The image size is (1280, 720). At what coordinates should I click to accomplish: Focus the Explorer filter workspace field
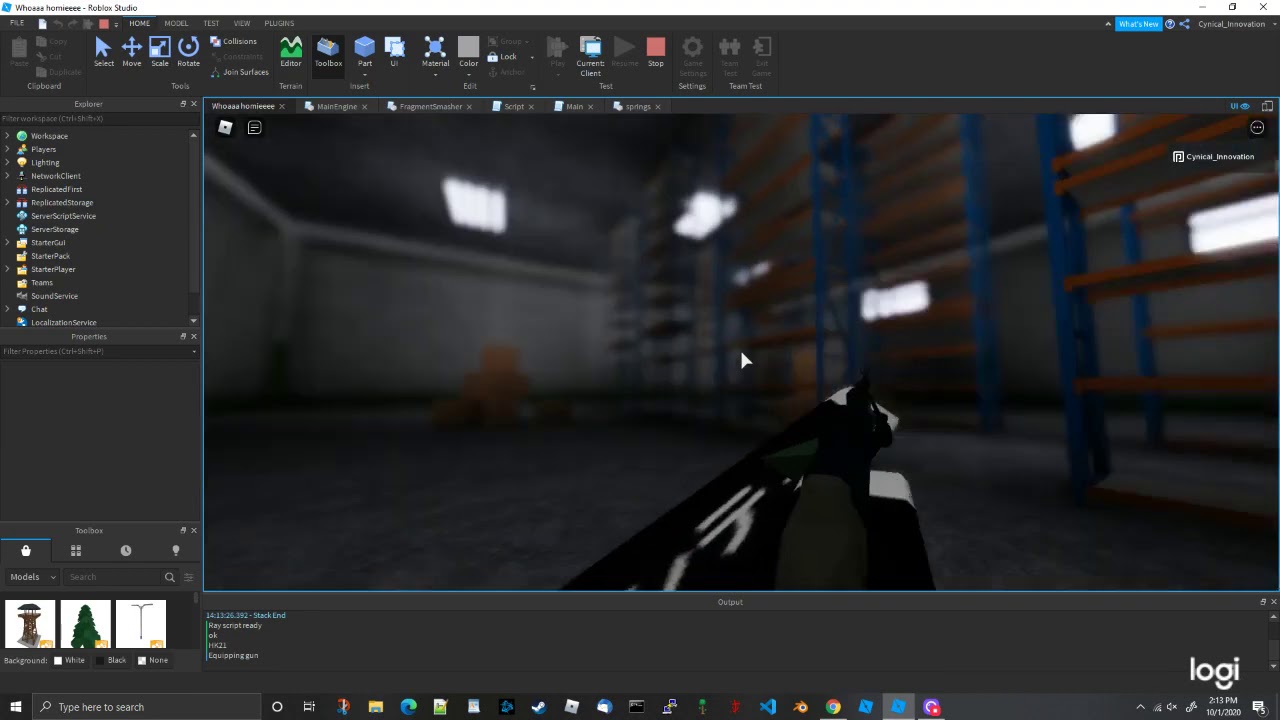(x=98, y=118)
